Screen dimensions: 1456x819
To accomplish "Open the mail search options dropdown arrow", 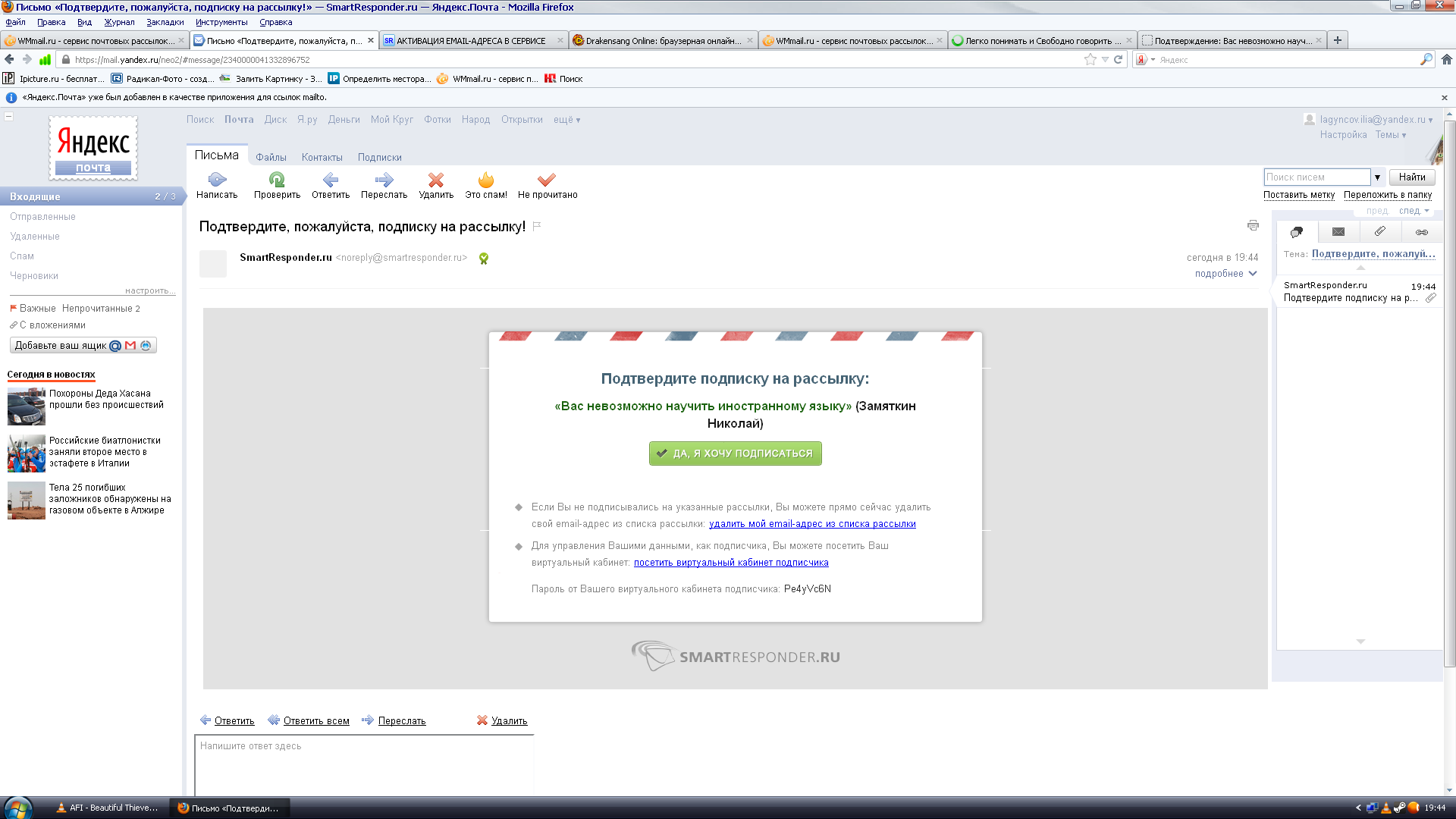I will (x=1377, y=177).
